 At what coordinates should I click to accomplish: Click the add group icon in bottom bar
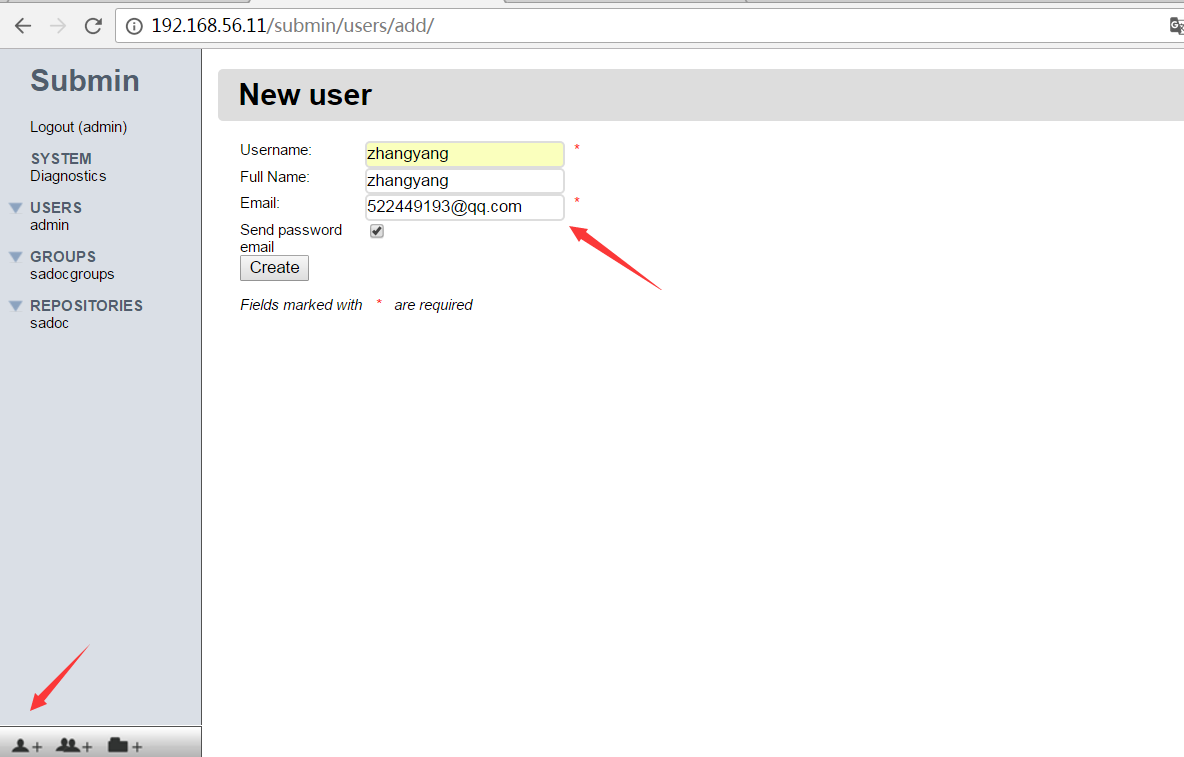click(x=74, y=745)
